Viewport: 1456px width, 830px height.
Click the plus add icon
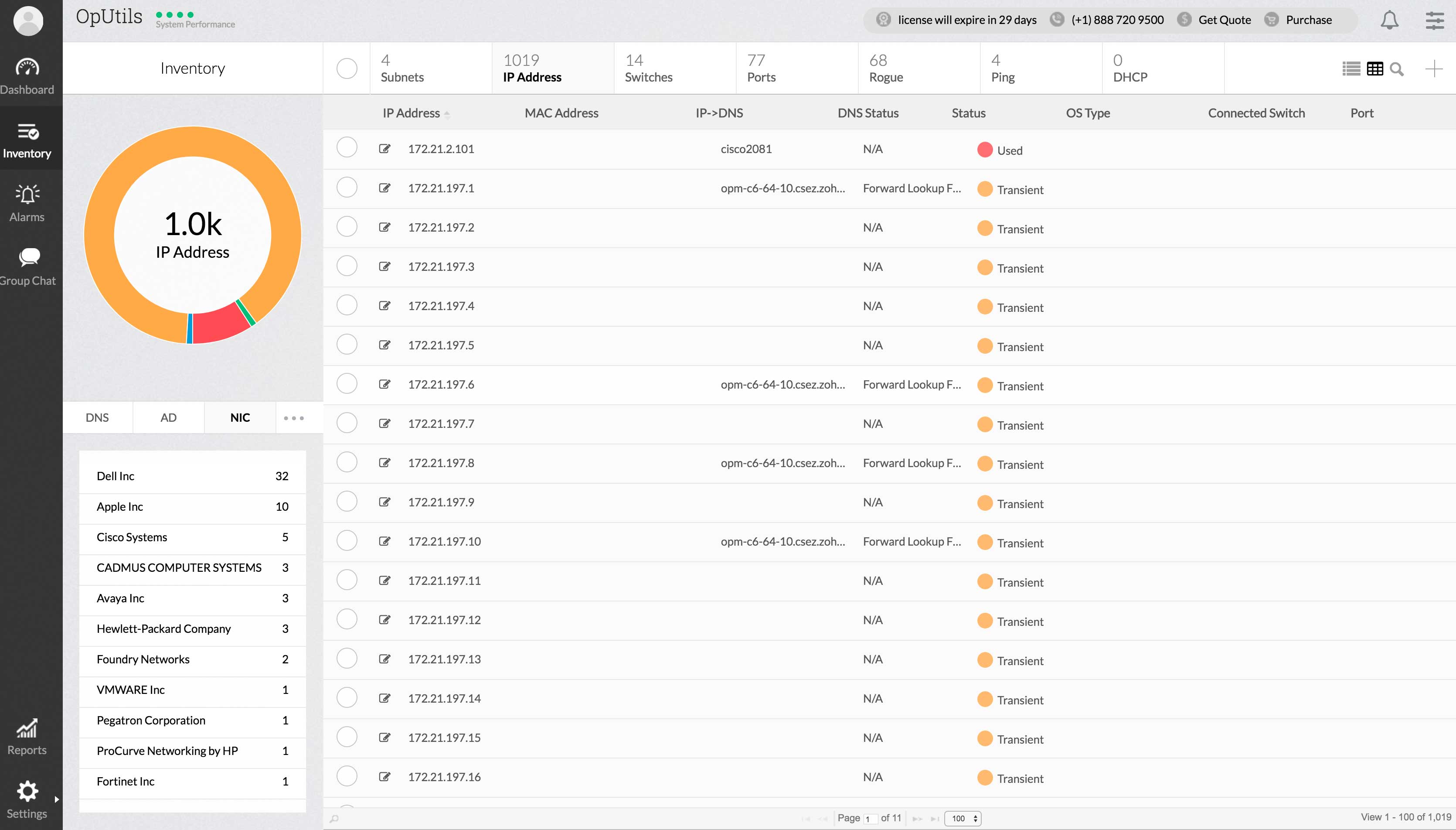pyautogui.click(x=1433, y=69)
